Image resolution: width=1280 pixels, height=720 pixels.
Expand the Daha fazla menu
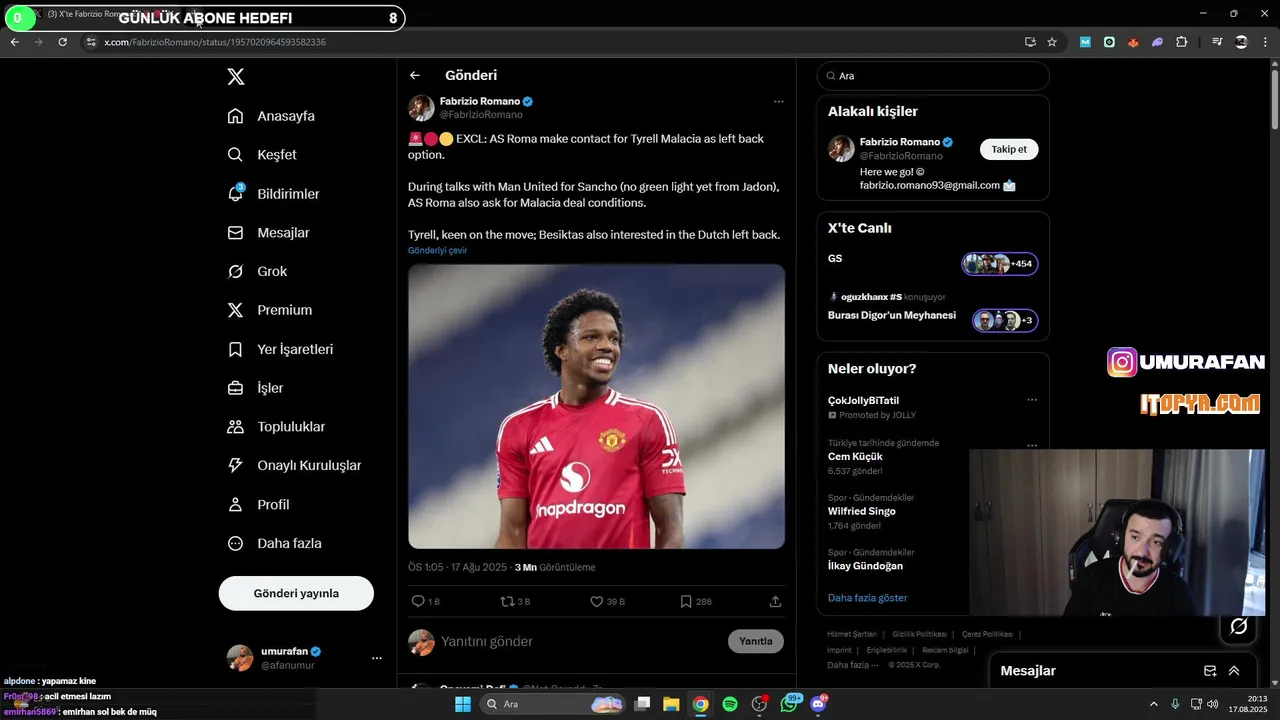pyautogui.click(x=274, y=544)
